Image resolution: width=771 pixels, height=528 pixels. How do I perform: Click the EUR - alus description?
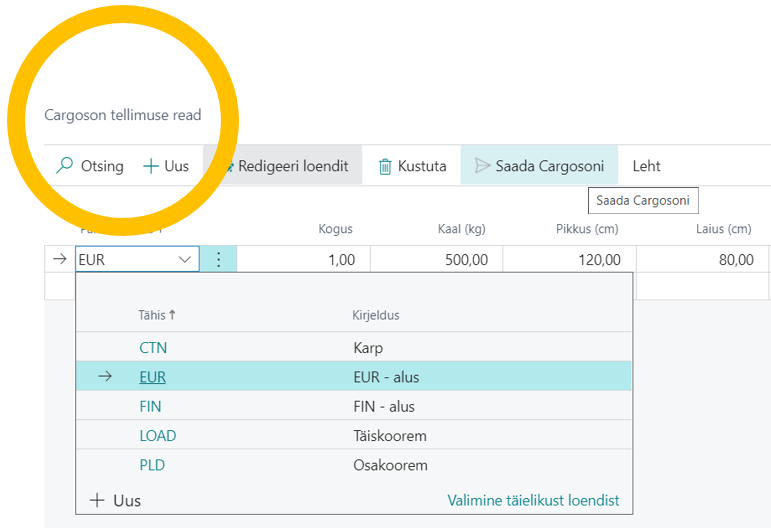(386, 377)
